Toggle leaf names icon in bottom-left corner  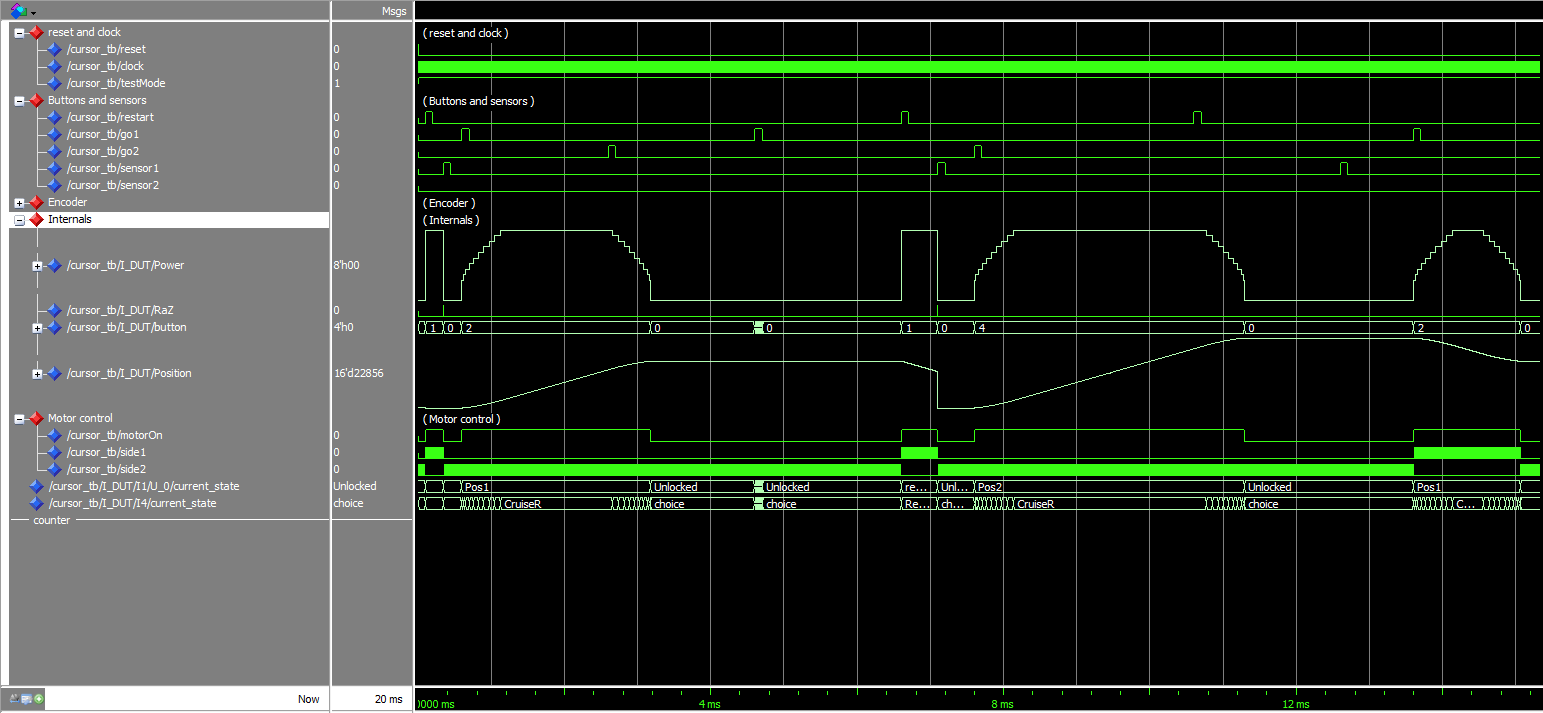[x=15, y=698]
